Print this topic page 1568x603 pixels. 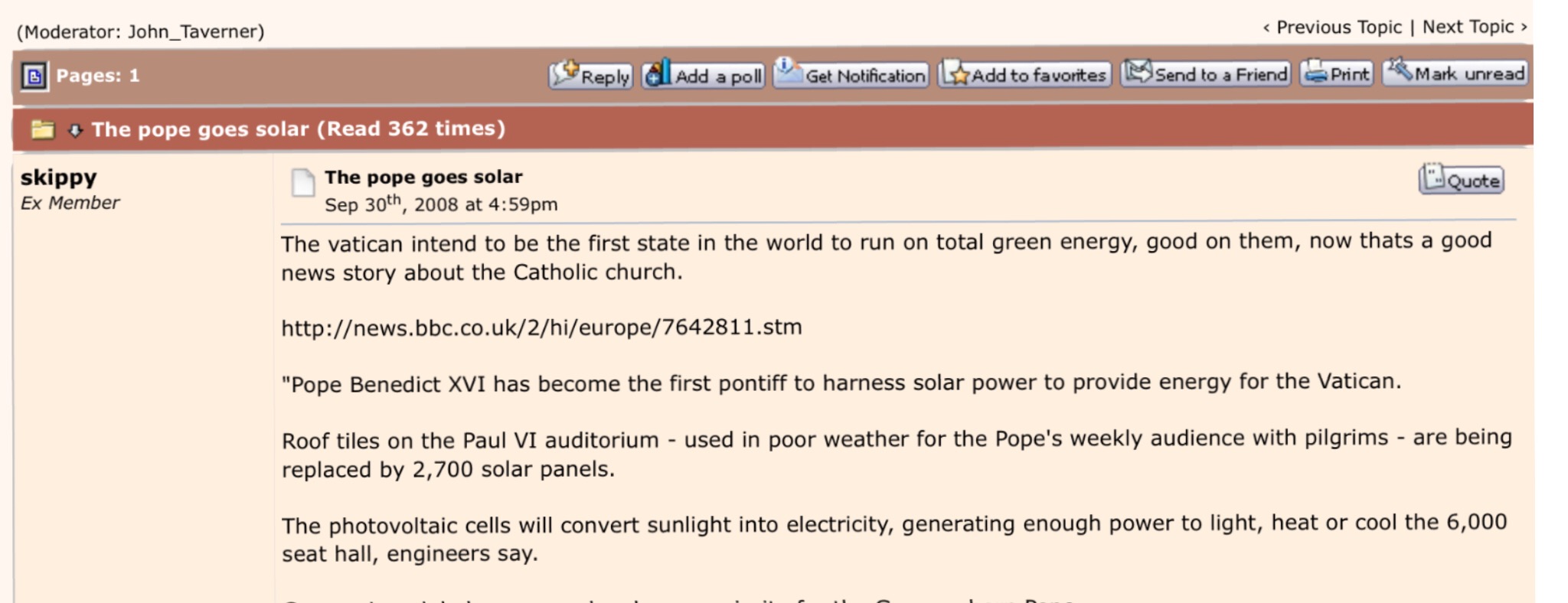click(x=1337, y=73)
